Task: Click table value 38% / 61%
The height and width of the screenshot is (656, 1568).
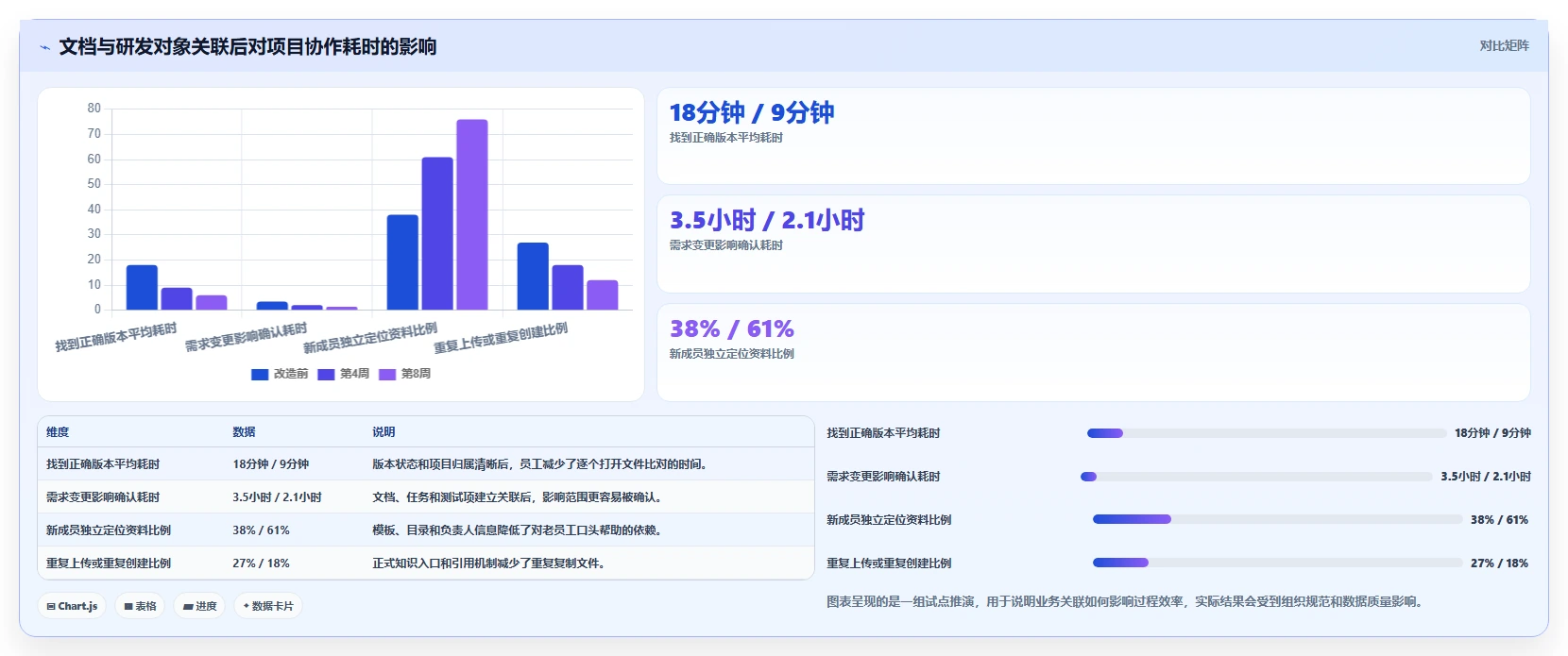Action: (261, 530)
